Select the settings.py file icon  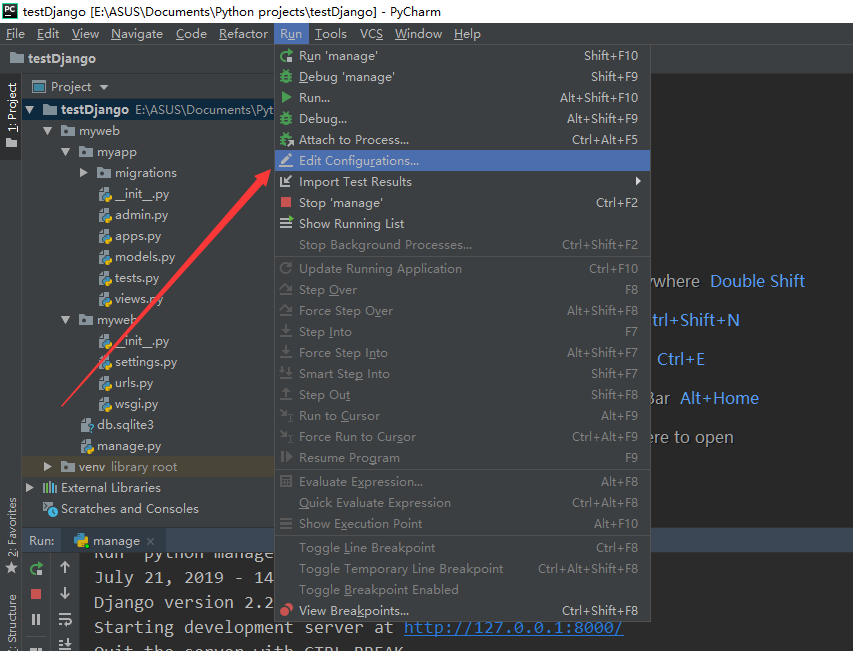pyautogui.click(x=105, y=362)
